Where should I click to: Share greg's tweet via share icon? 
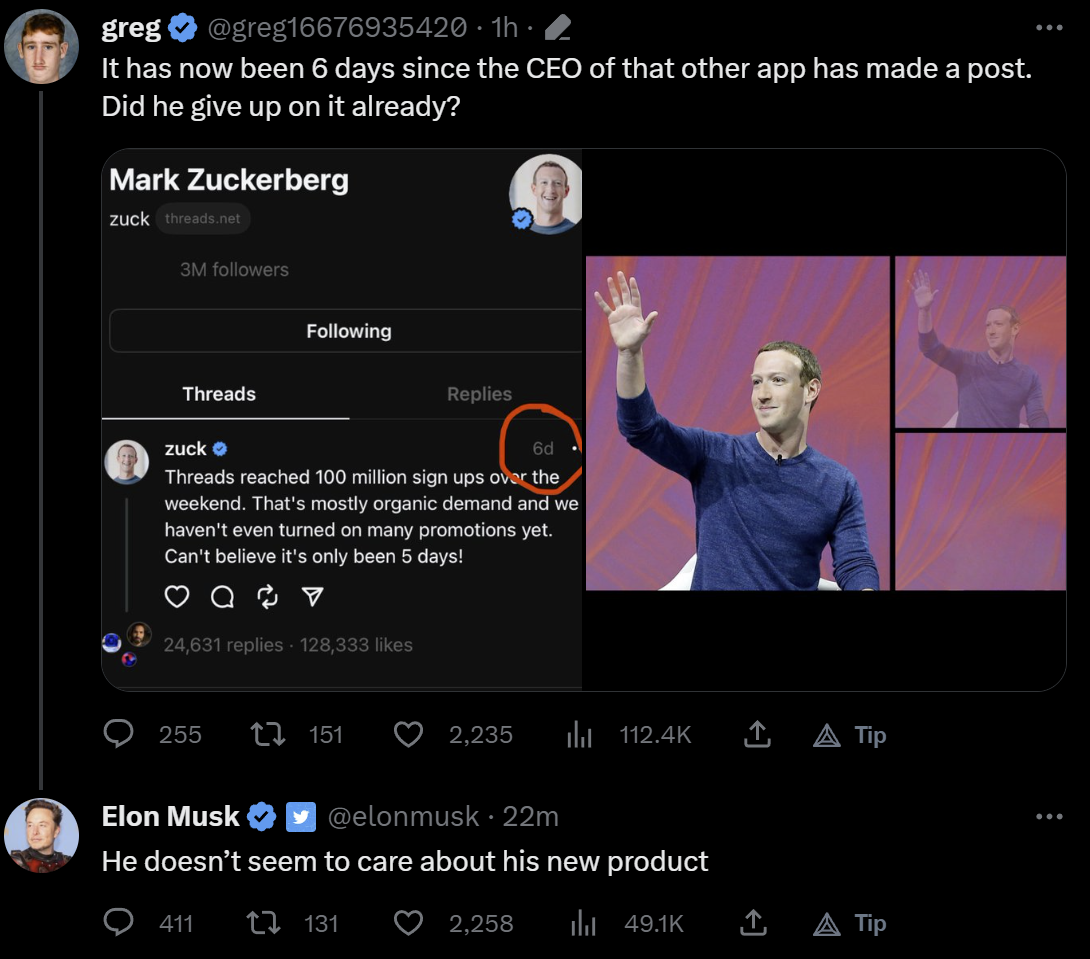click(757, 735)
